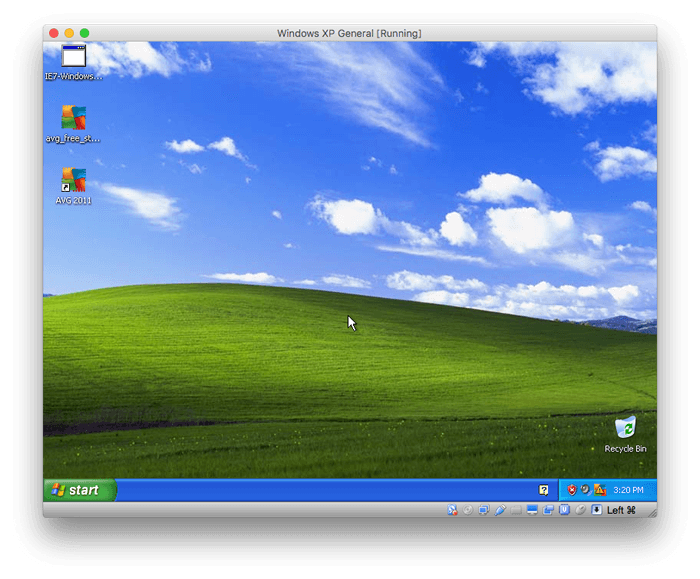This screenshot has height=579, width=700.
Task: Click the gray disc system tray icon
Action: [585, 490]
